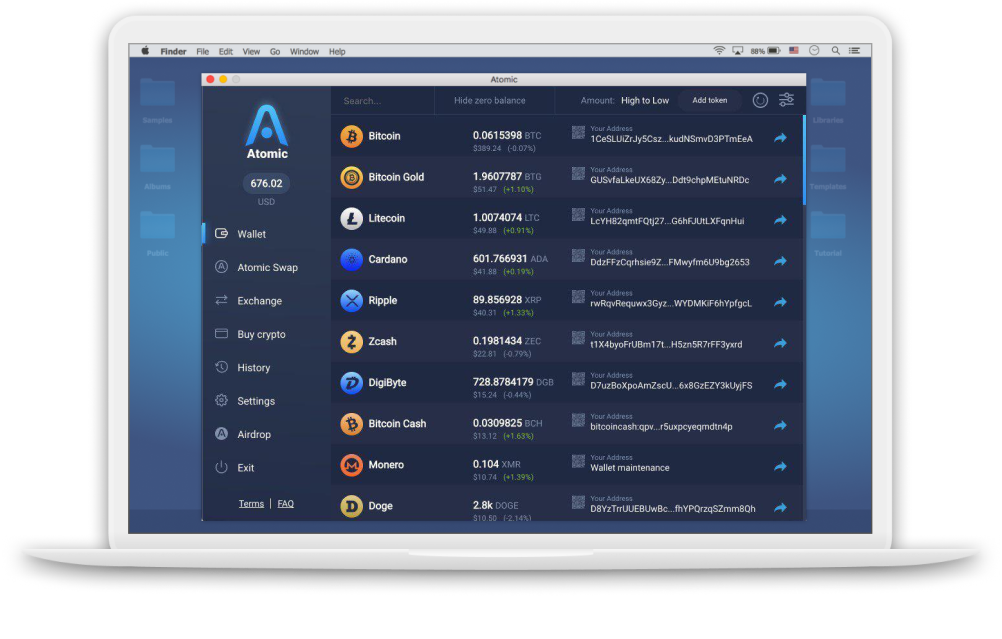Click the Zcash coin icon

351,342
